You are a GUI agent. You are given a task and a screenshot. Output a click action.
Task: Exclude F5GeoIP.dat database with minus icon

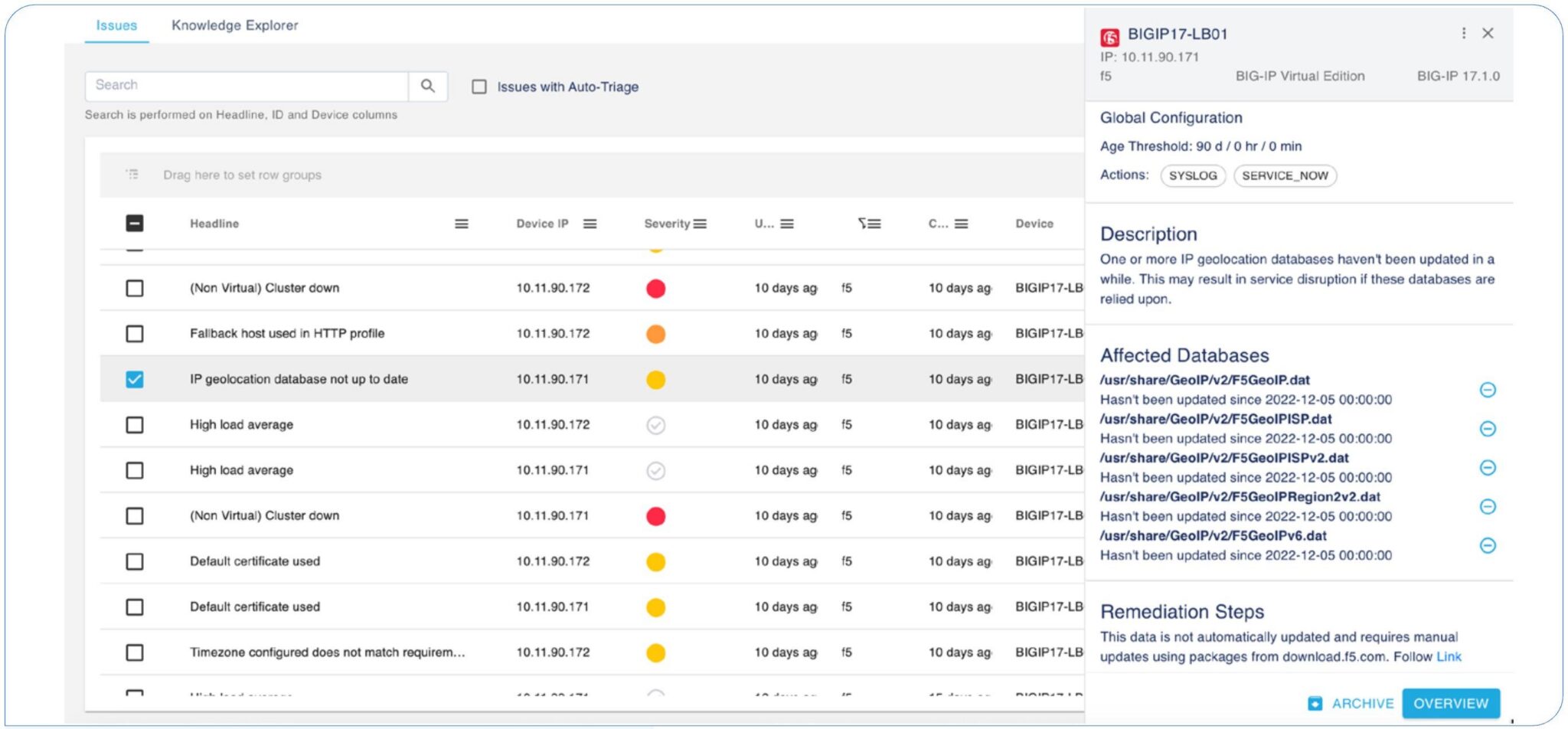click(x=1488, y=390)
